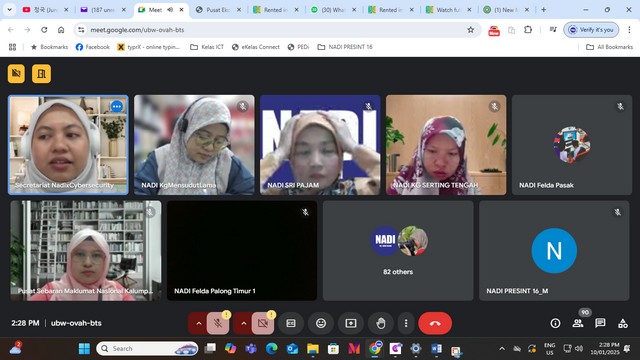Image resolution: width=640 pixels, height=360 pixels.
Task: Open Microsoft Word from the taskbar
Action: point(436,349)
